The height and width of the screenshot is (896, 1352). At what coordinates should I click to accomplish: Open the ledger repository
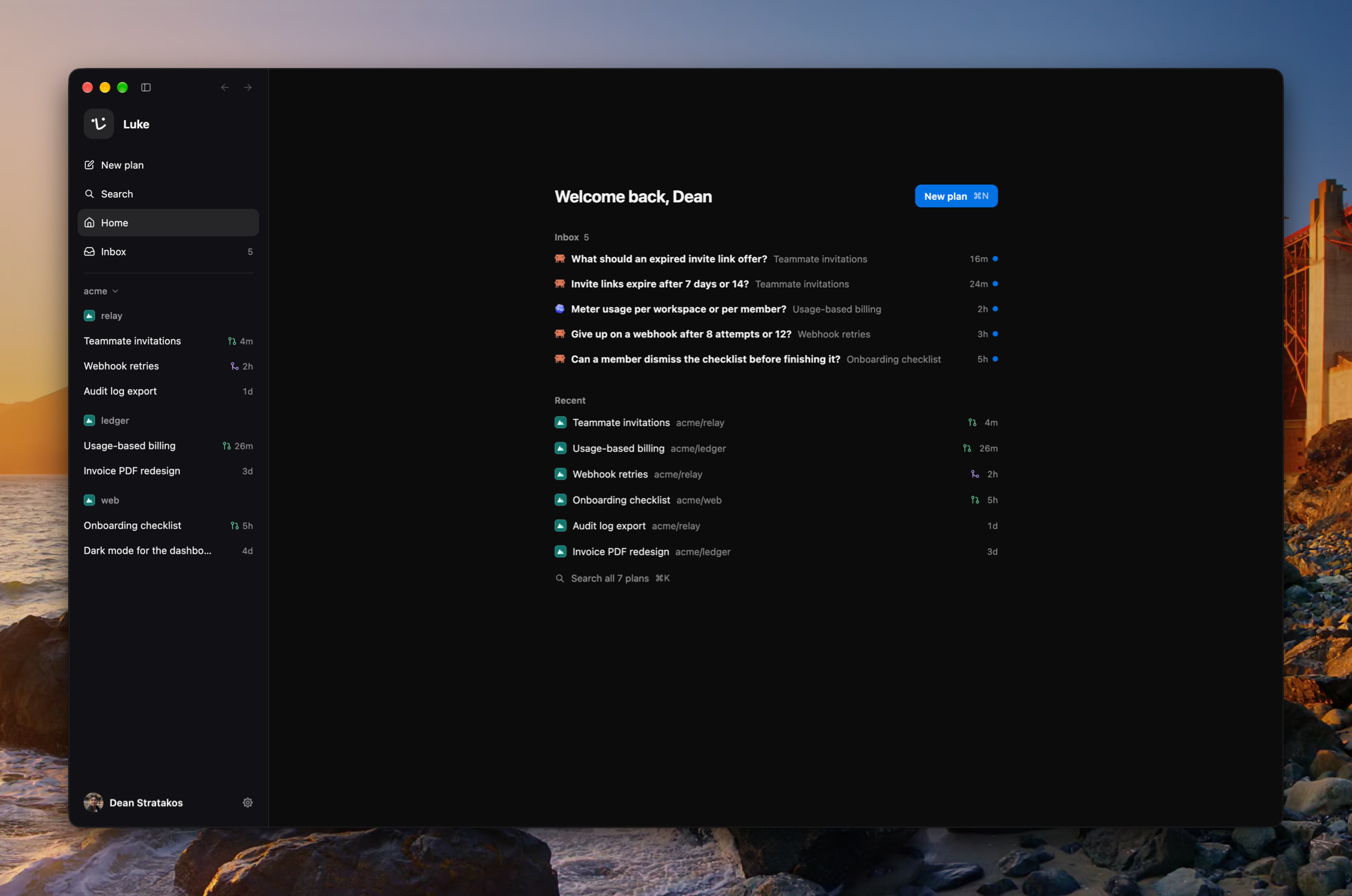click(107, 421)
